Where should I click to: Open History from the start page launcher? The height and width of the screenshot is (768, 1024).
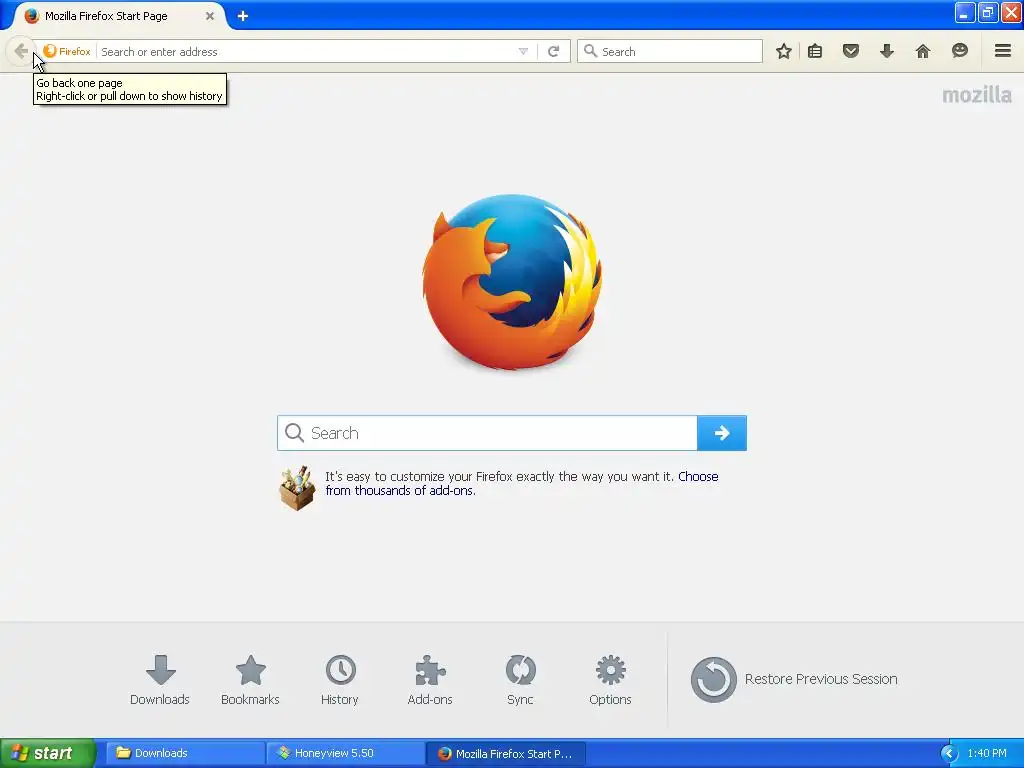tap(340, 680)
